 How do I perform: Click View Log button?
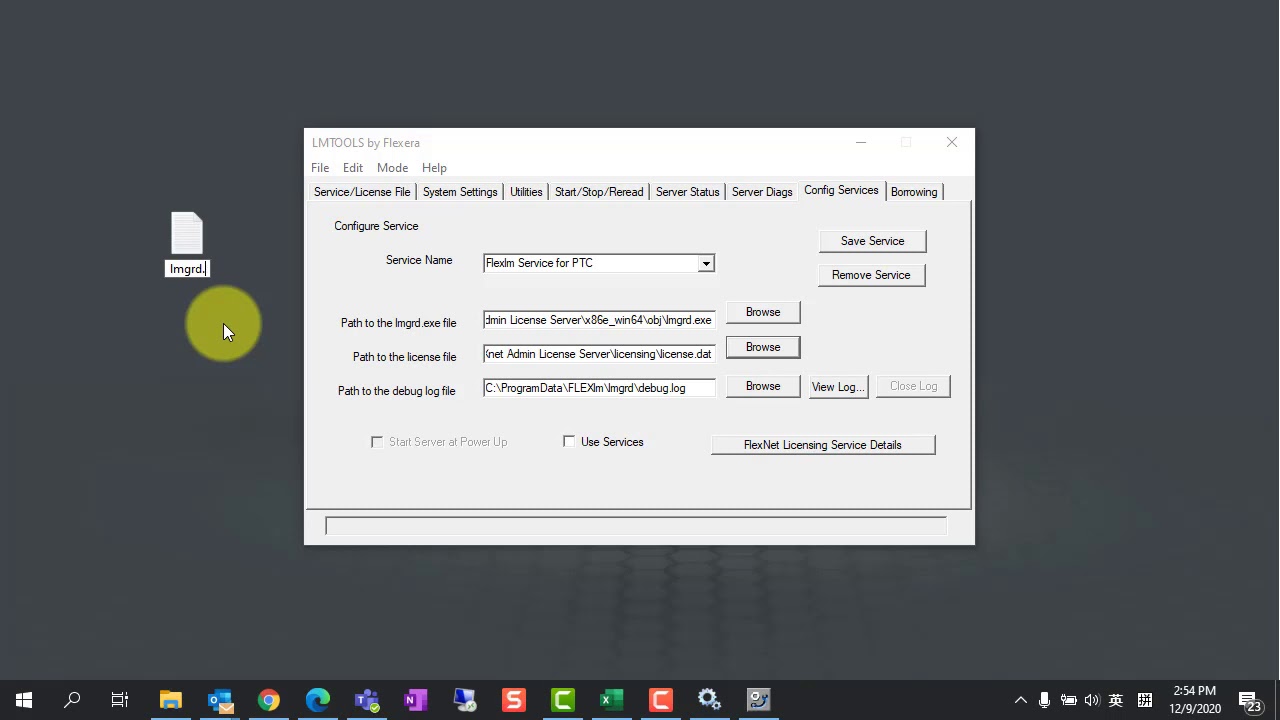pyautogui.click(x=838, y=387)
